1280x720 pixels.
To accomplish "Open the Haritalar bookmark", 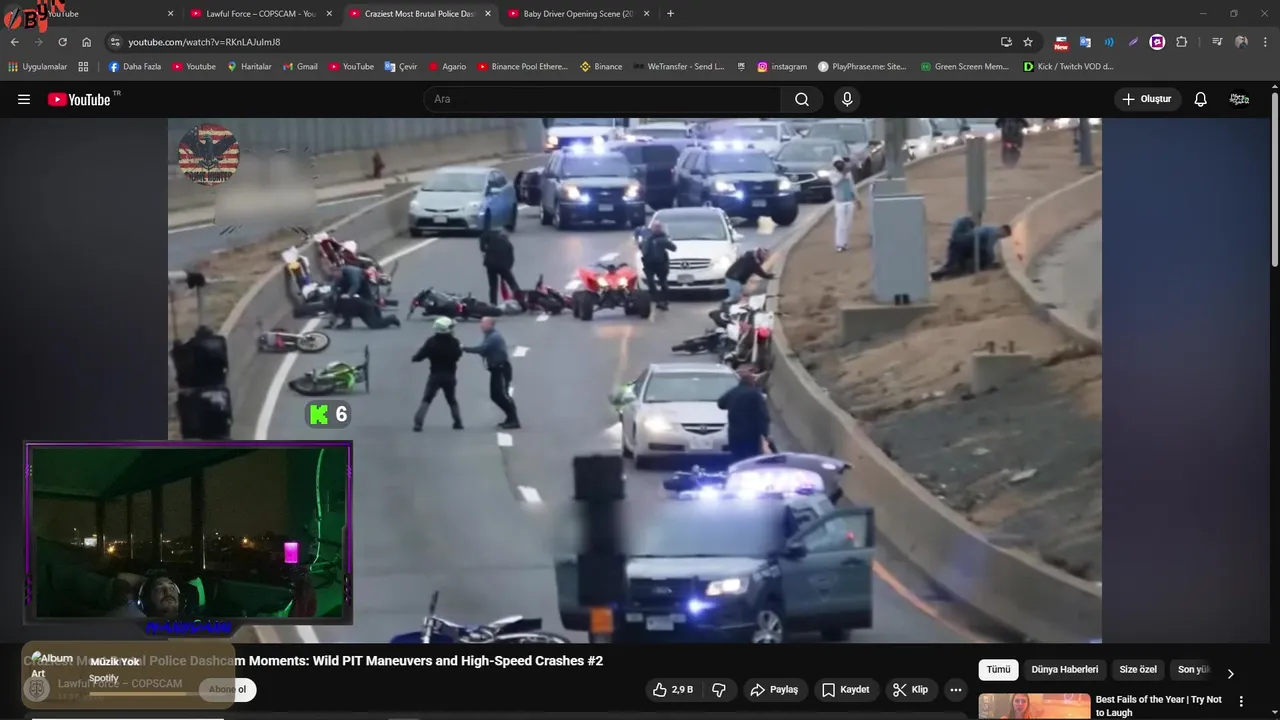I will click(x=249, y=67).
